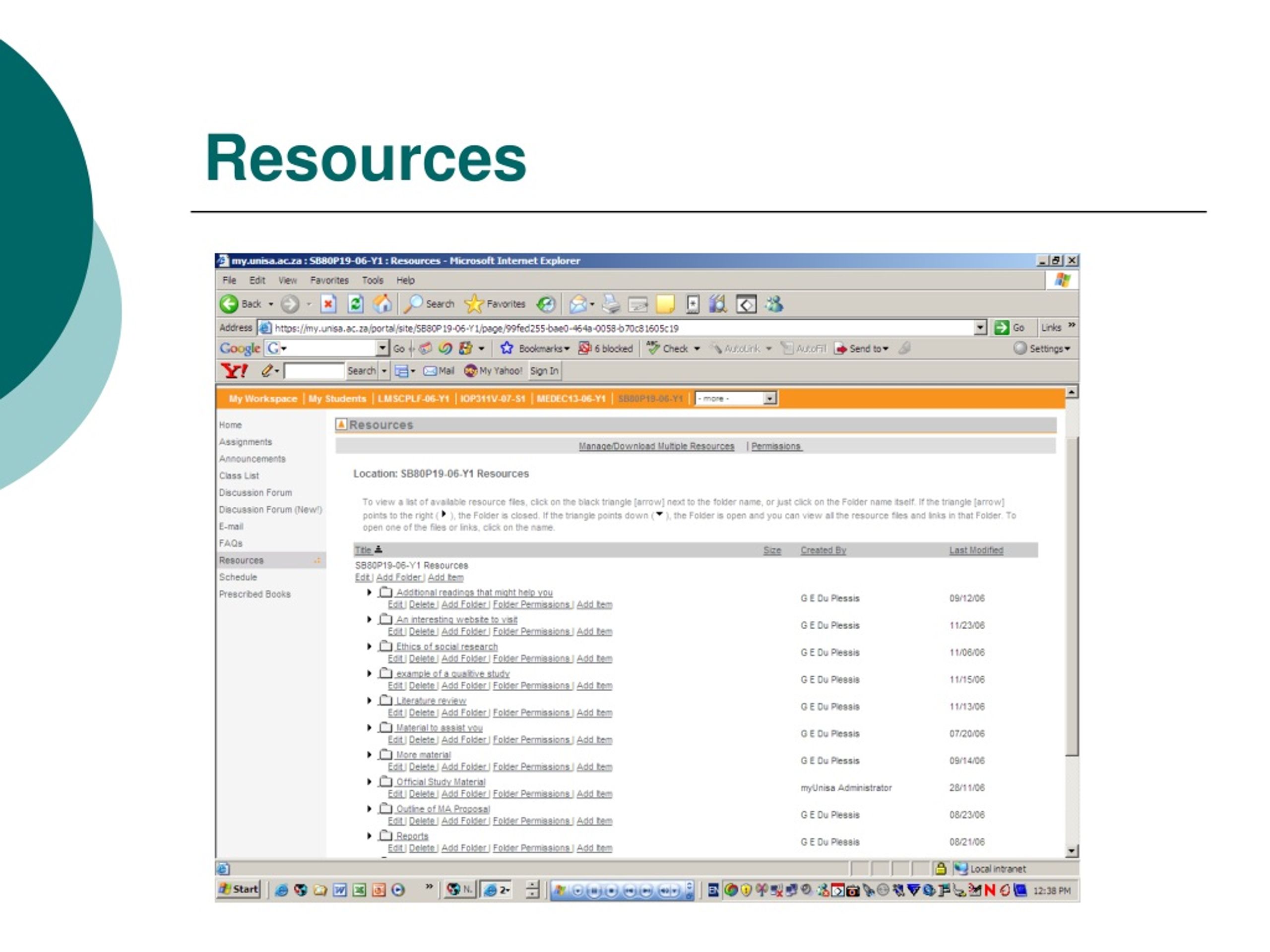Click the taskbar clock showing 12:38 PM
1270x952 pixels.
pos(1052,891)
